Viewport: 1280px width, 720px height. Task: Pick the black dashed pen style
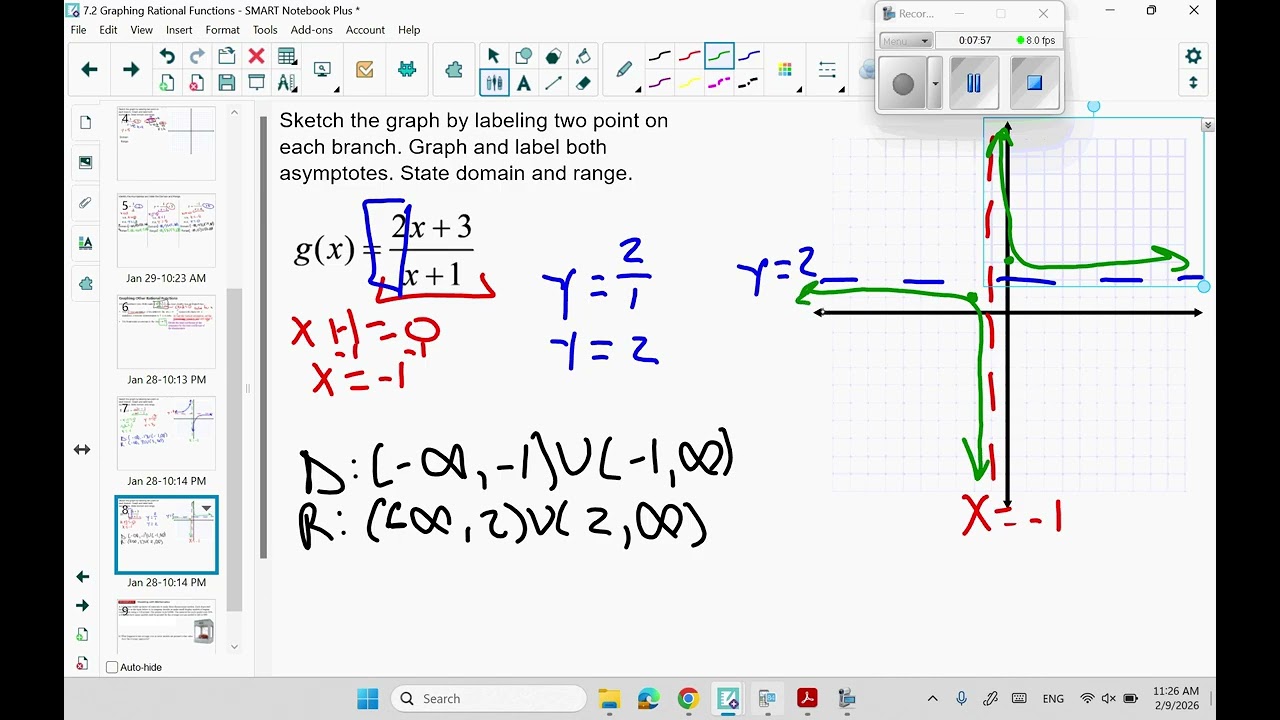coord(750,83)
